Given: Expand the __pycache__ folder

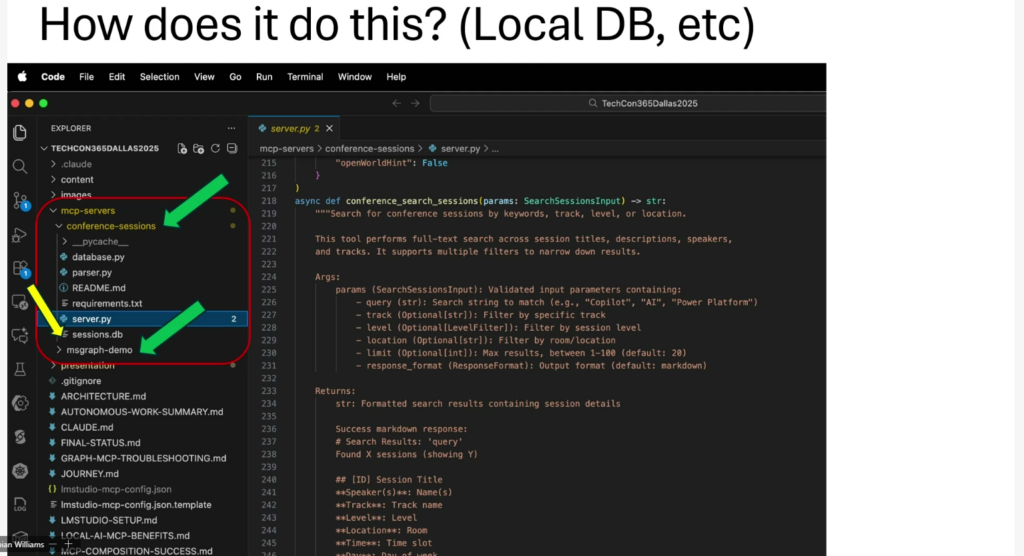Looking at the screenshot, I should pyautogui.click(x=98, y=242).
